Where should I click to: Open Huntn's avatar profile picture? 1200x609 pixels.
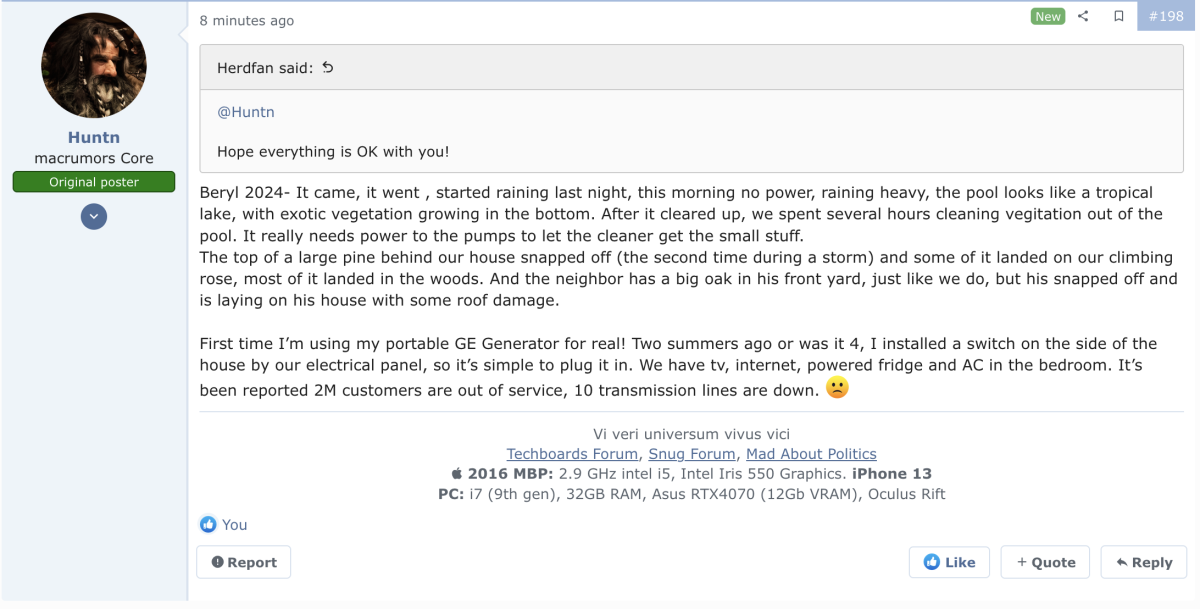pyautogui.click(x=94, y=65)
